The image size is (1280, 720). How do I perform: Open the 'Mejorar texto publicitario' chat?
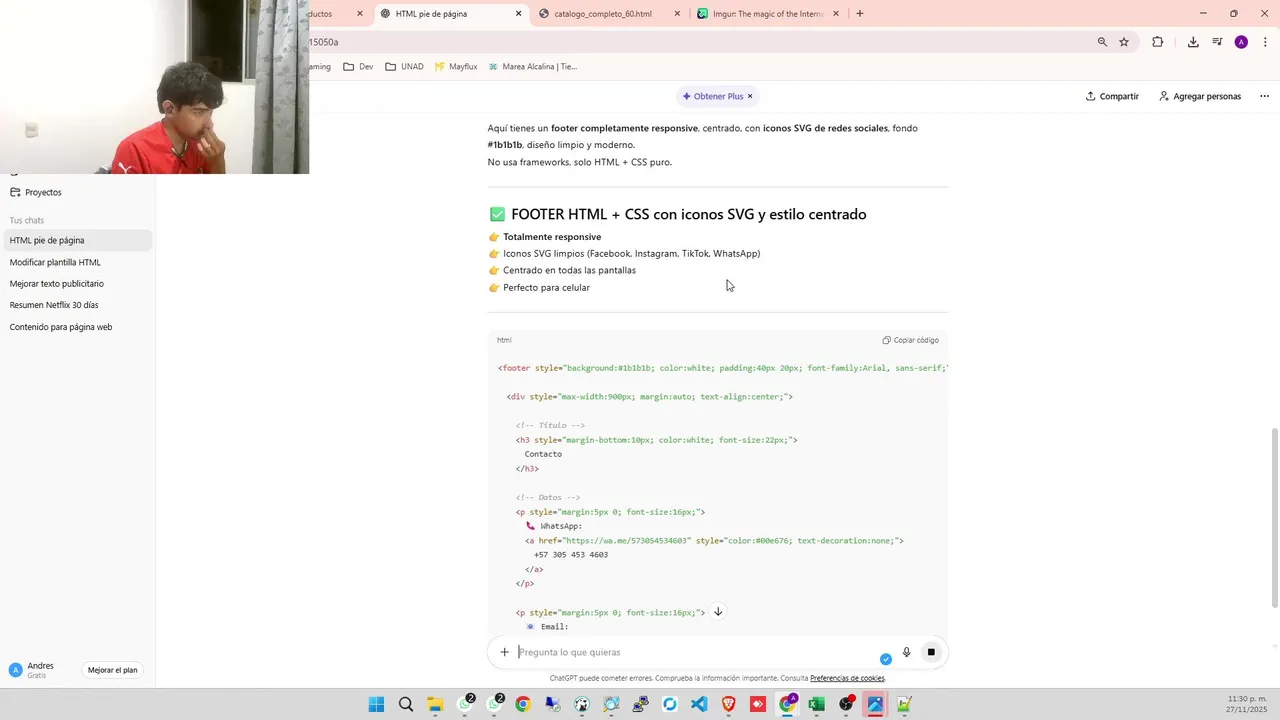pos(76,284)
